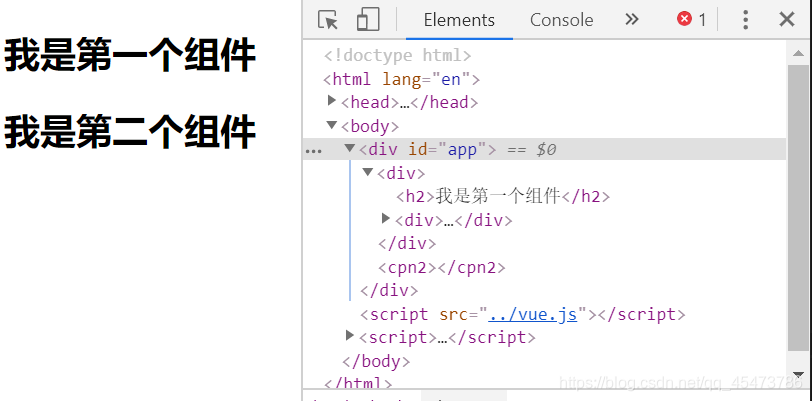Collapse the first child div node
The width and height of the screenshot is (812, 401).
coord(368,172)
